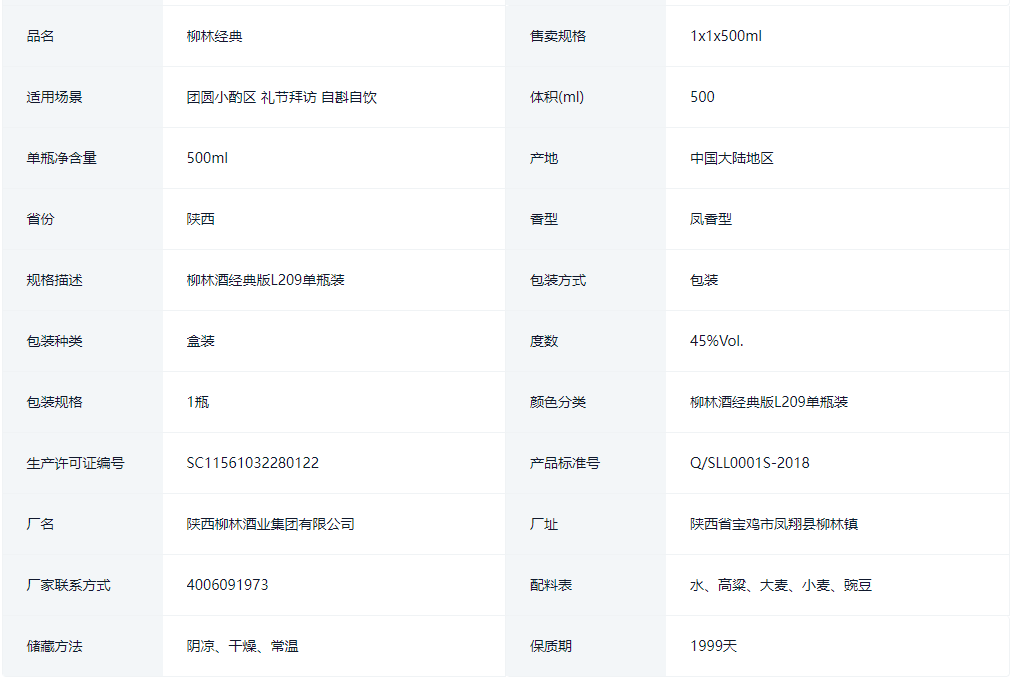Select the Q/SLL0001S-2018 standard number

click(749, 463)
